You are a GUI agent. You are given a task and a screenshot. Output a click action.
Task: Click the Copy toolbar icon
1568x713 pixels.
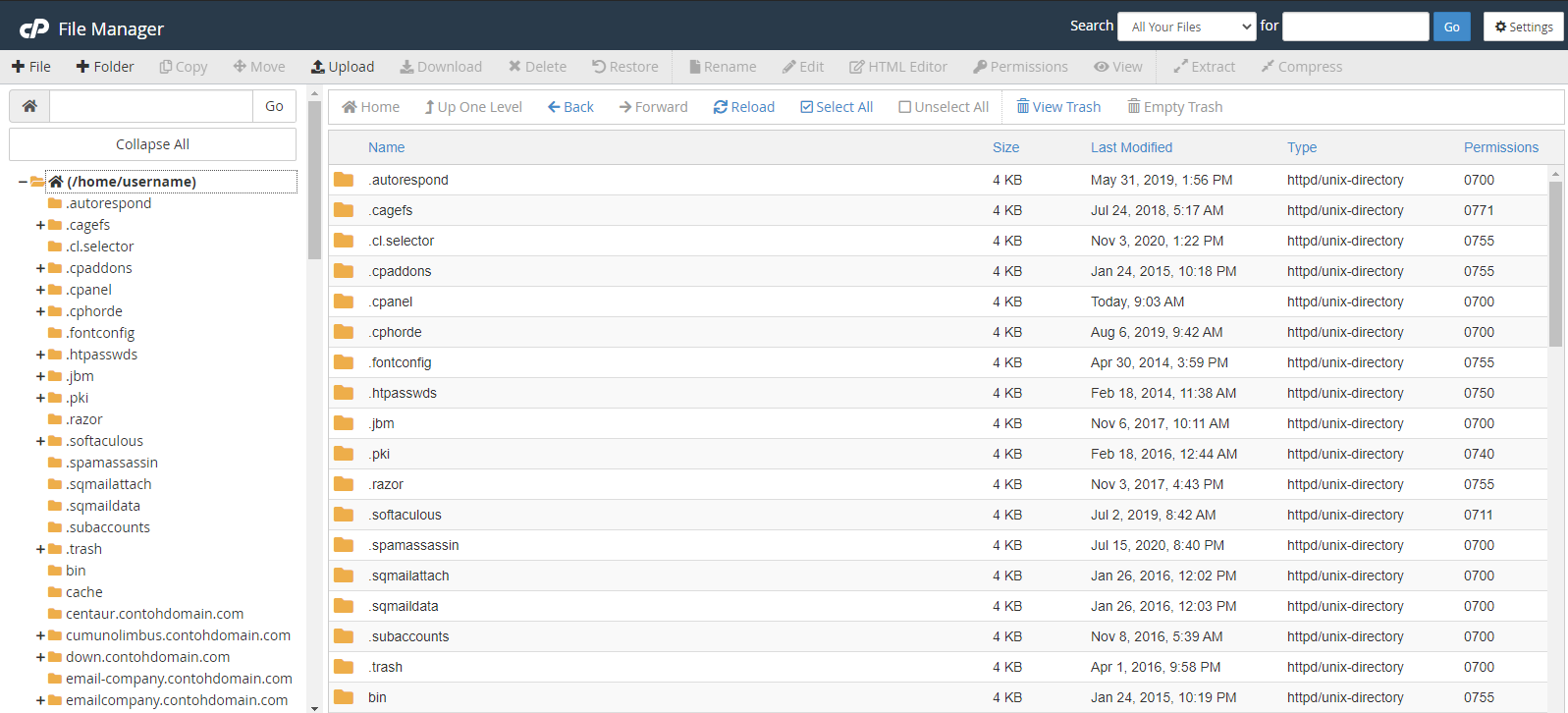[184, 67]
